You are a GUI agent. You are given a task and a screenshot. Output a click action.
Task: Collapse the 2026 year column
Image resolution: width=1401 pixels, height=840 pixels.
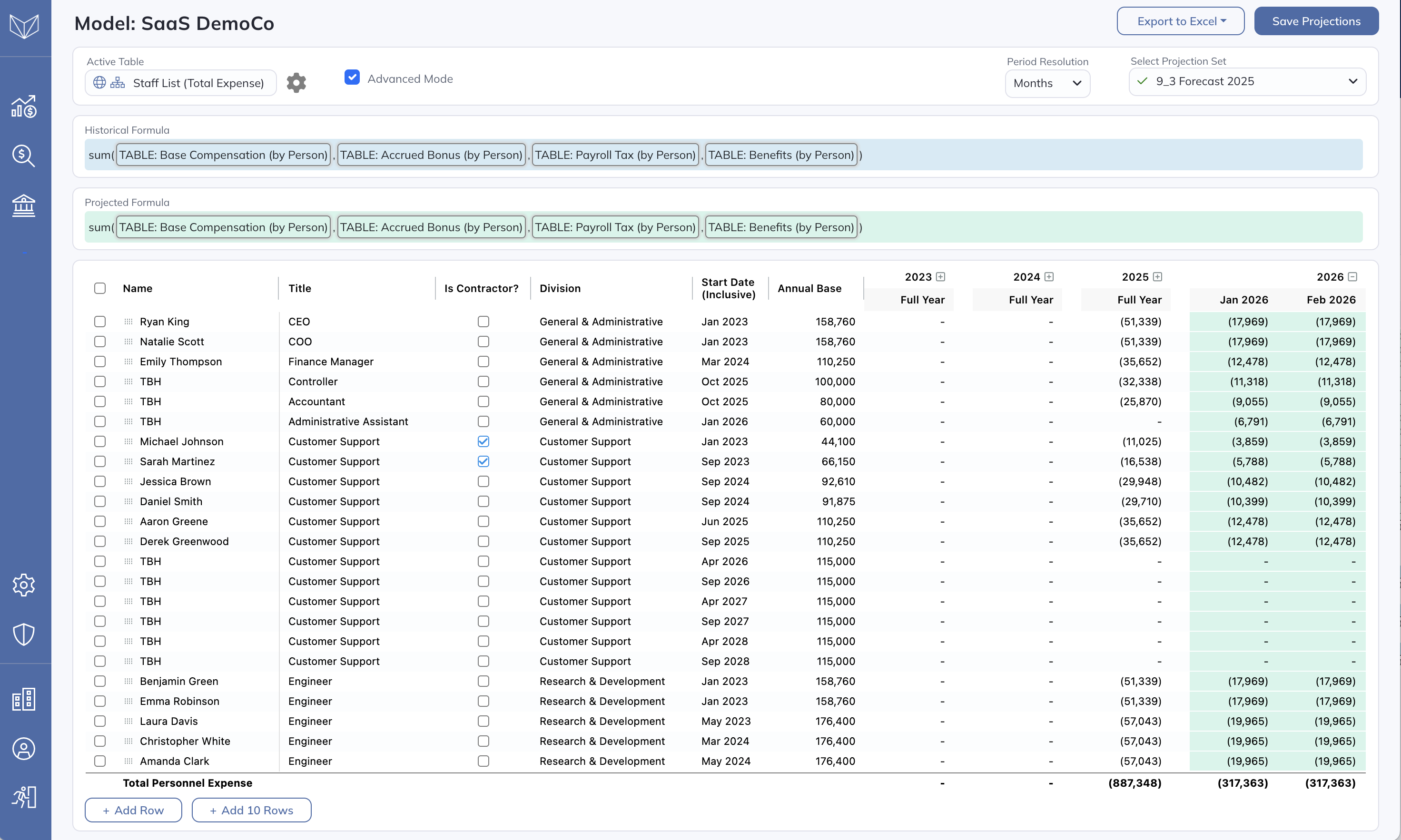pos(1352,277)
